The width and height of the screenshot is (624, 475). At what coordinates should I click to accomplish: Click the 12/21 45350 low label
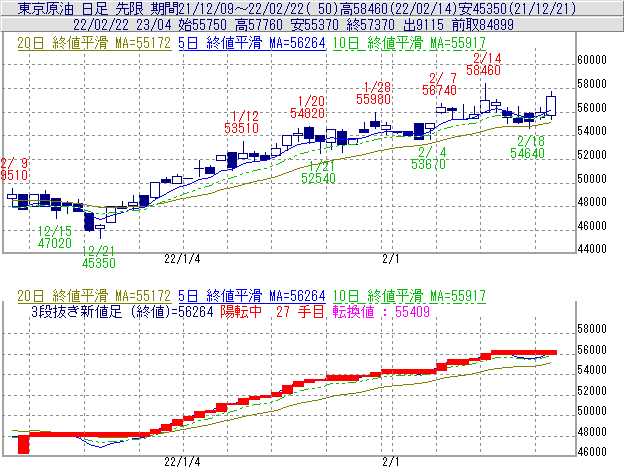(x=99, y=257)
